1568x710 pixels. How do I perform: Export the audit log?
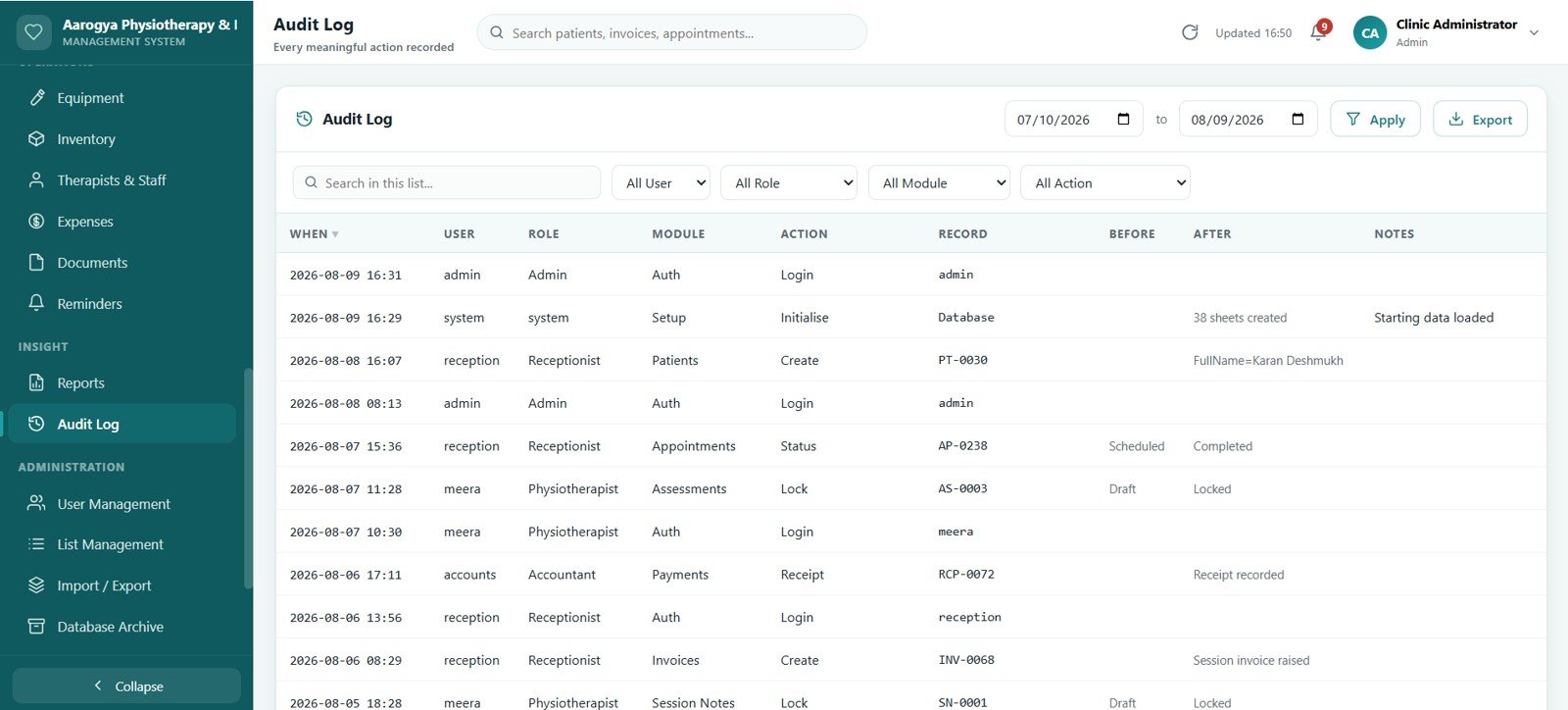pos(1480,119)
